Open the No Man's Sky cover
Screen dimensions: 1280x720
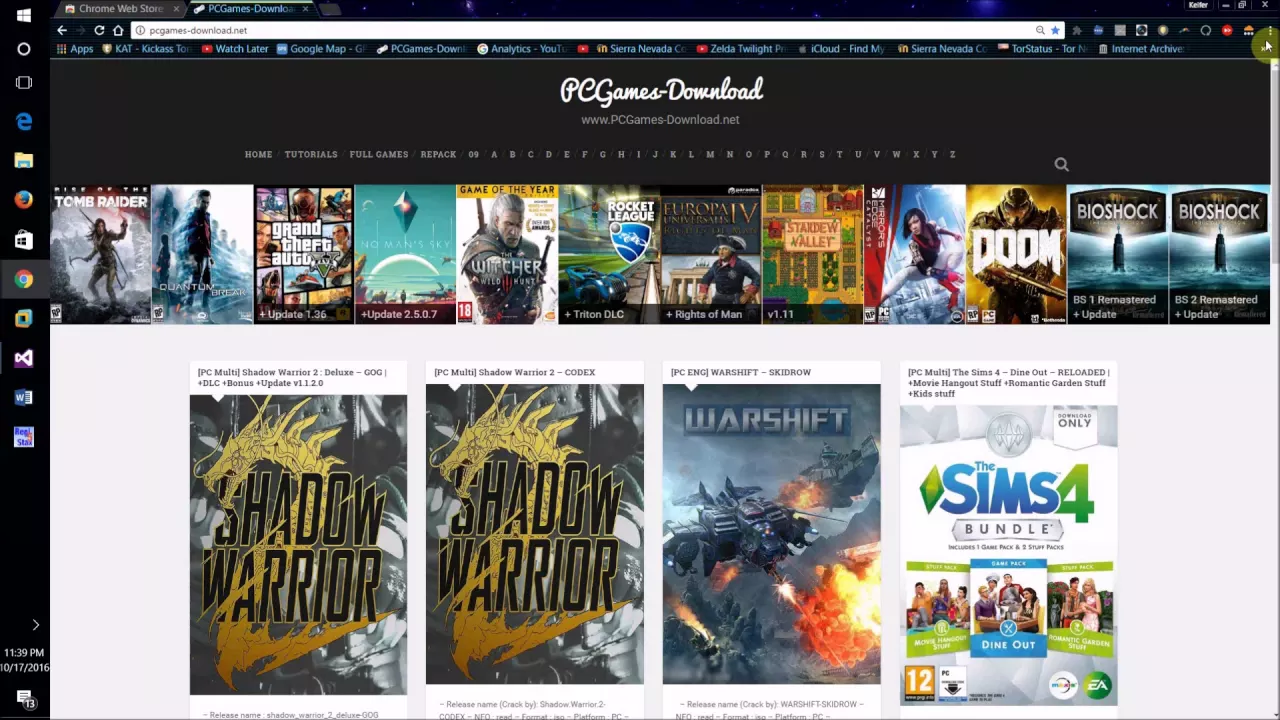tap(405, 254)
